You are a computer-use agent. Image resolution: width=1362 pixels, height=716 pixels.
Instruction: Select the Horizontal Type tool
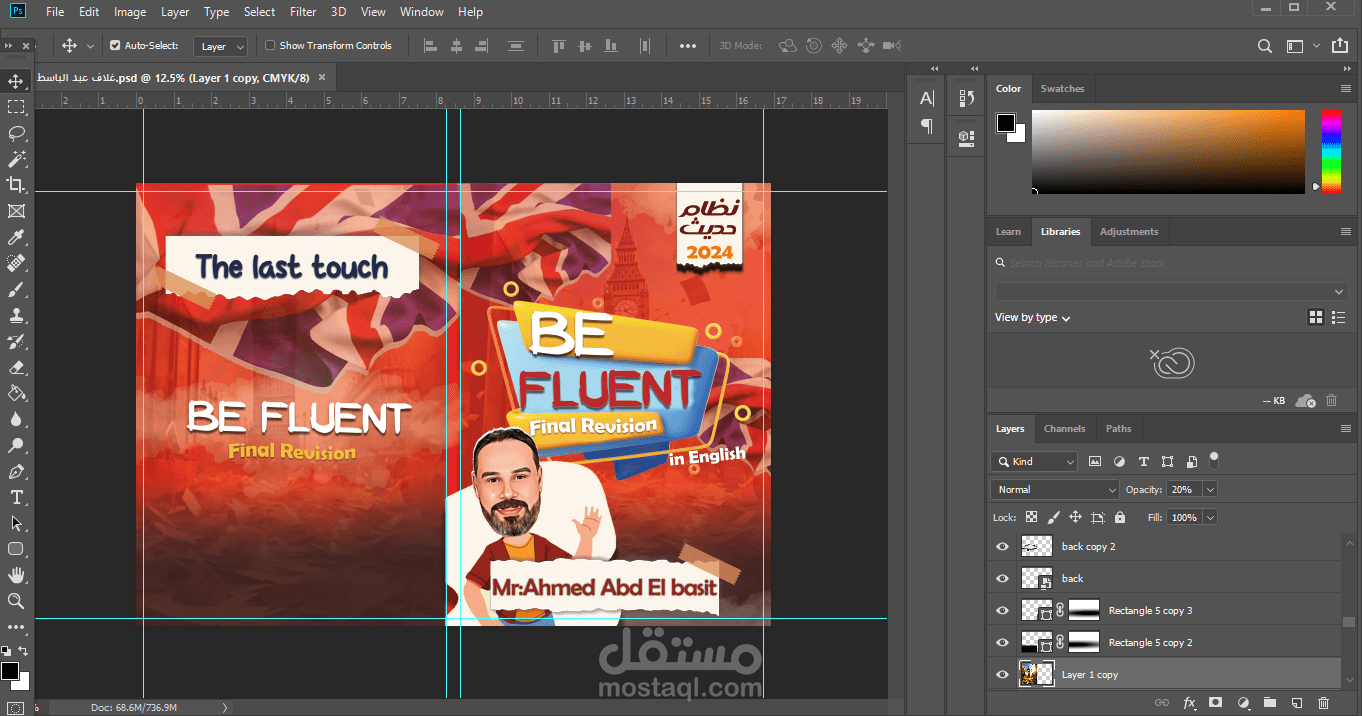click(16, 497)
